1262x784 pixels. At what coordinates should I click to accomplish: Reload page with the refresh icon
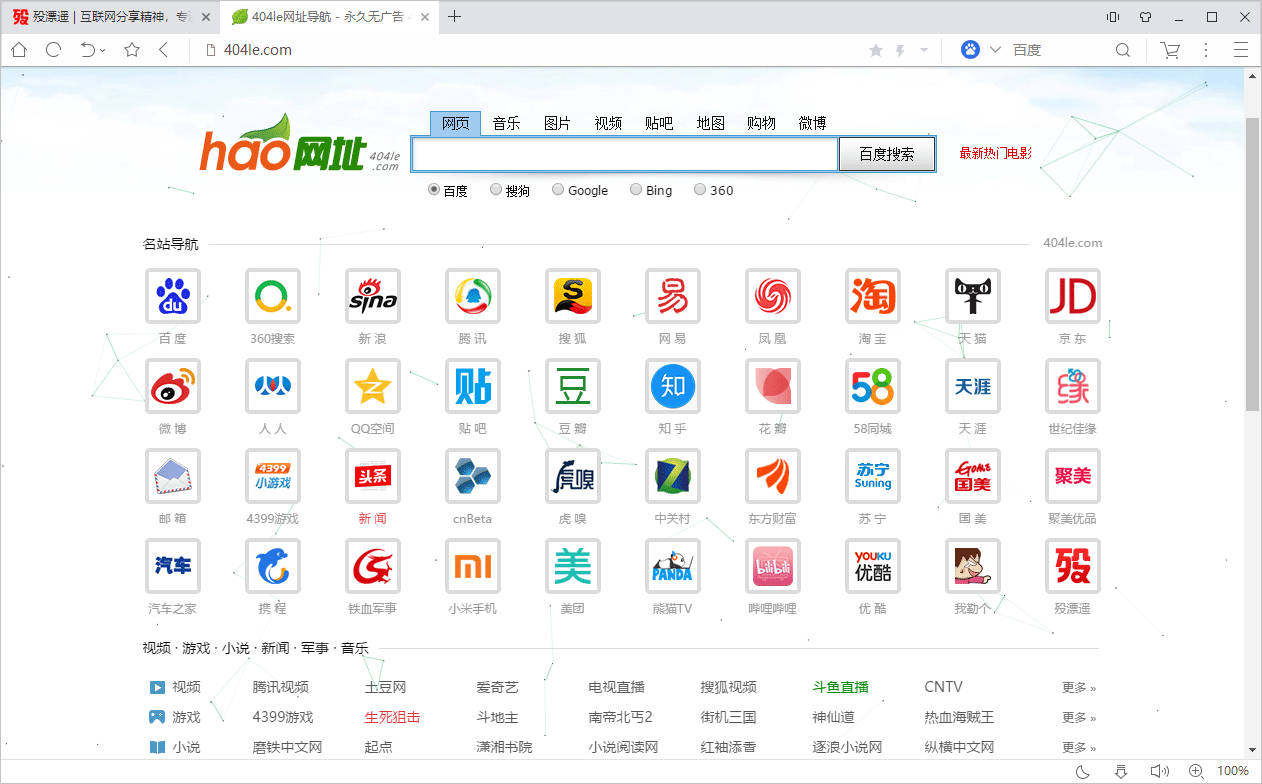tap(54, 50)
